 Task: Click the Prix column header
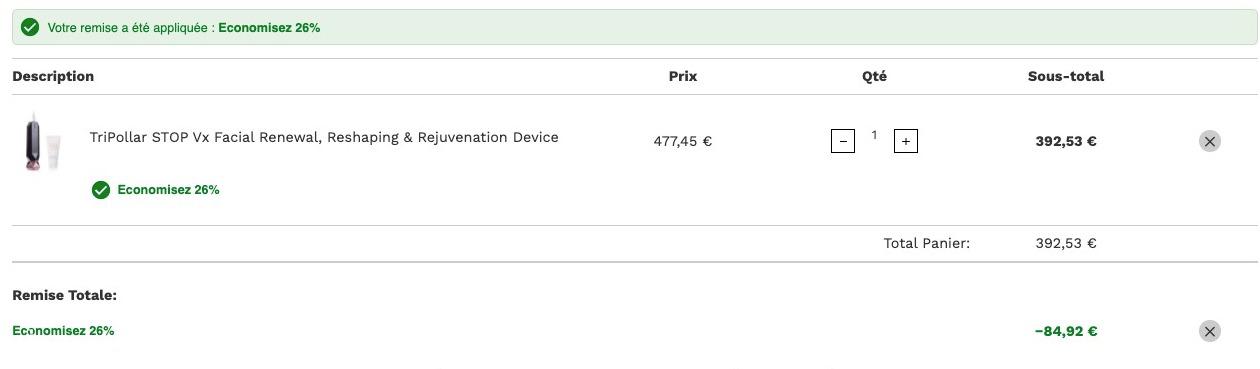[683, 76]
